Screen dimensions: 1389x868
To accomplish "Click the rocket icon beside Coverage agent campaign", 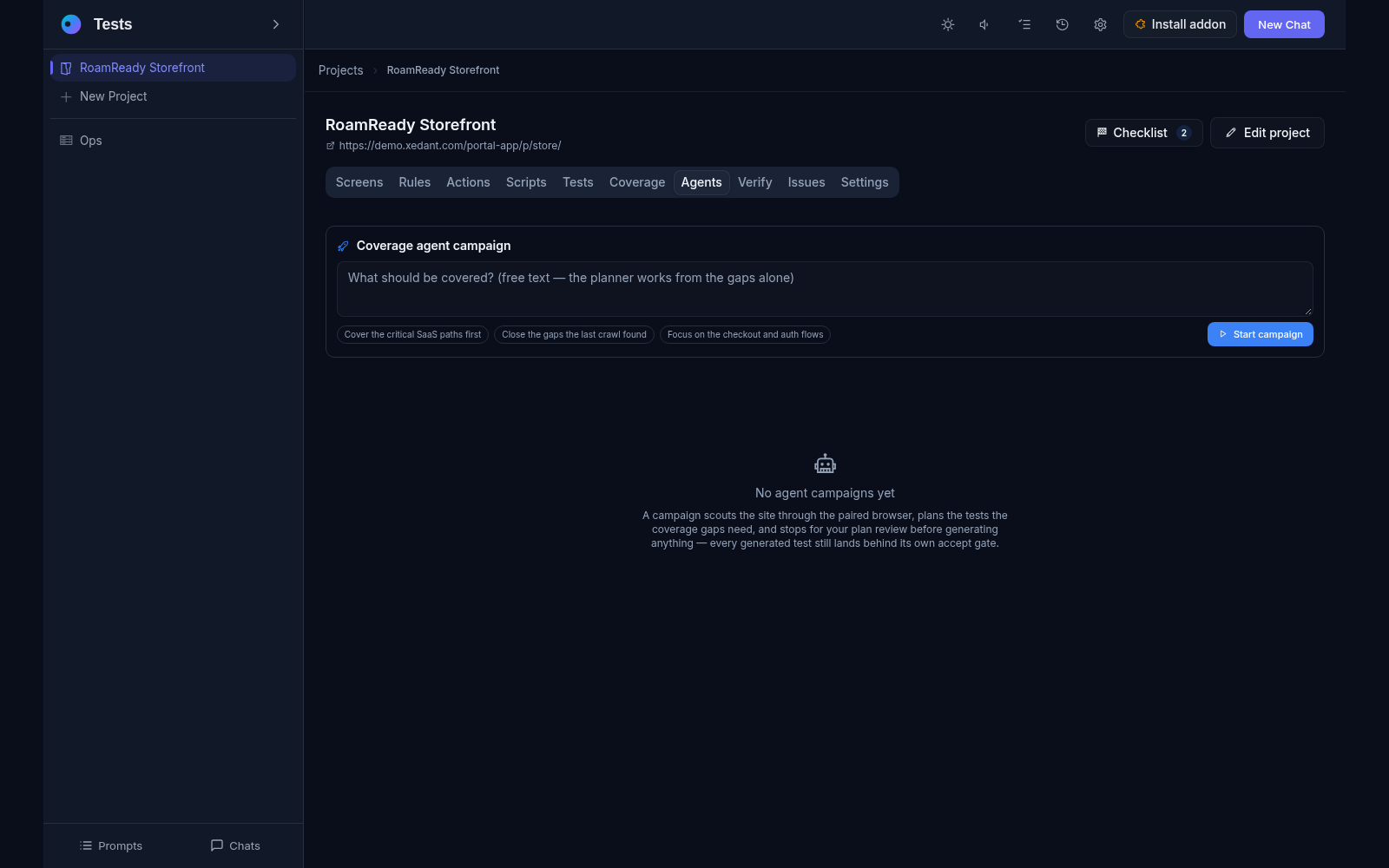I will tap(343, 246).
